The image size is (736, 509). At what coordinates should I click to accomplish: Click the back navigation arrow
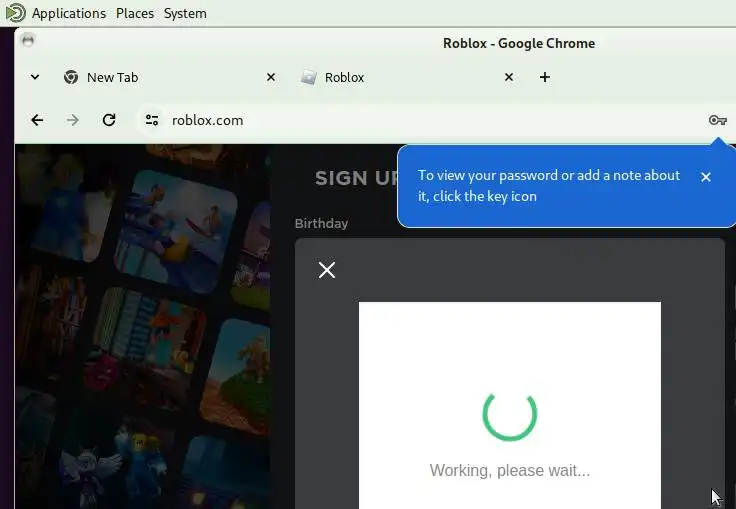[37, 120]
